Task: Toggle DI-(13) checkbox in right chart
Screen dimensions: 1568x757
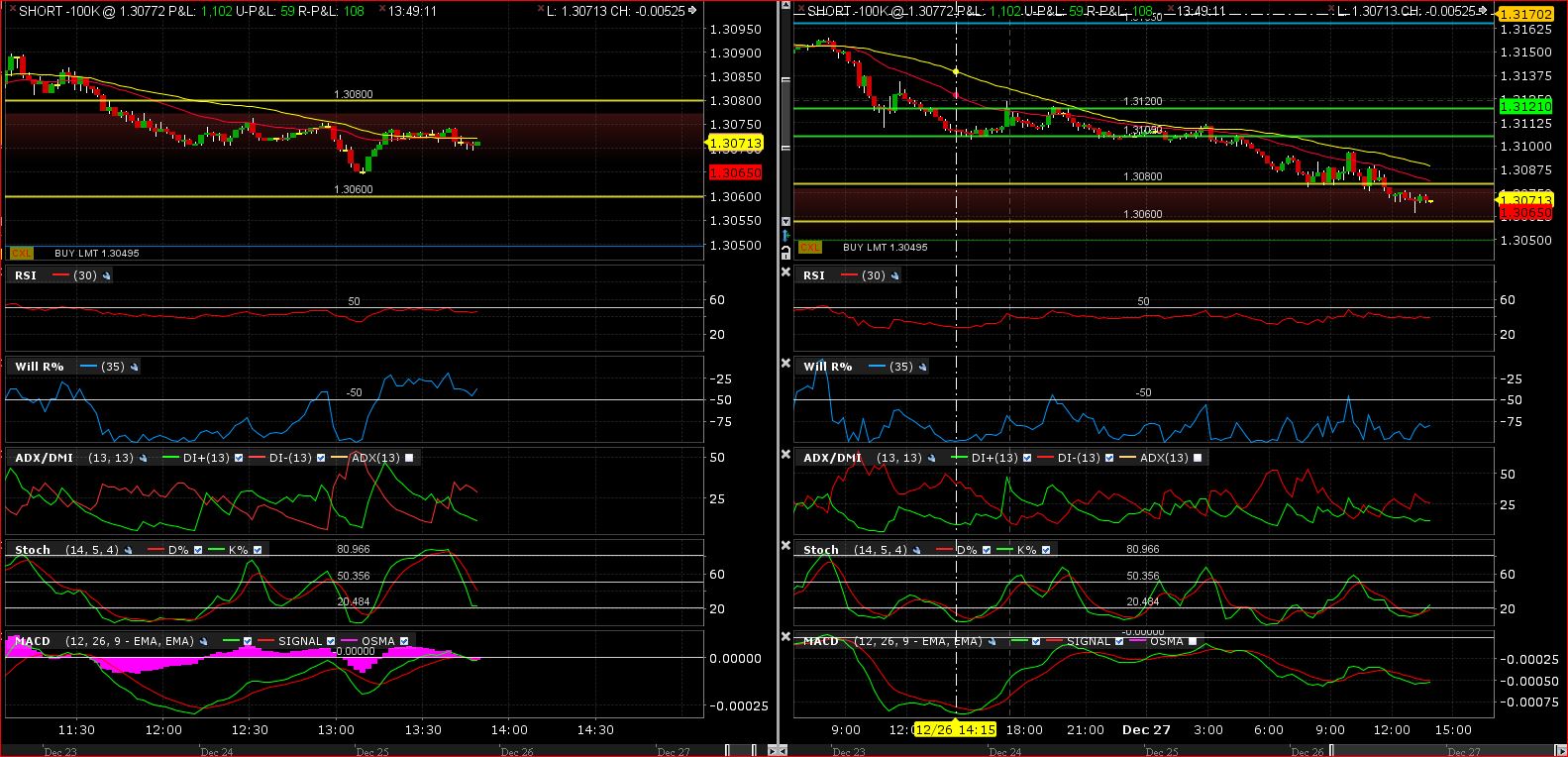Action: point(1107,458)
